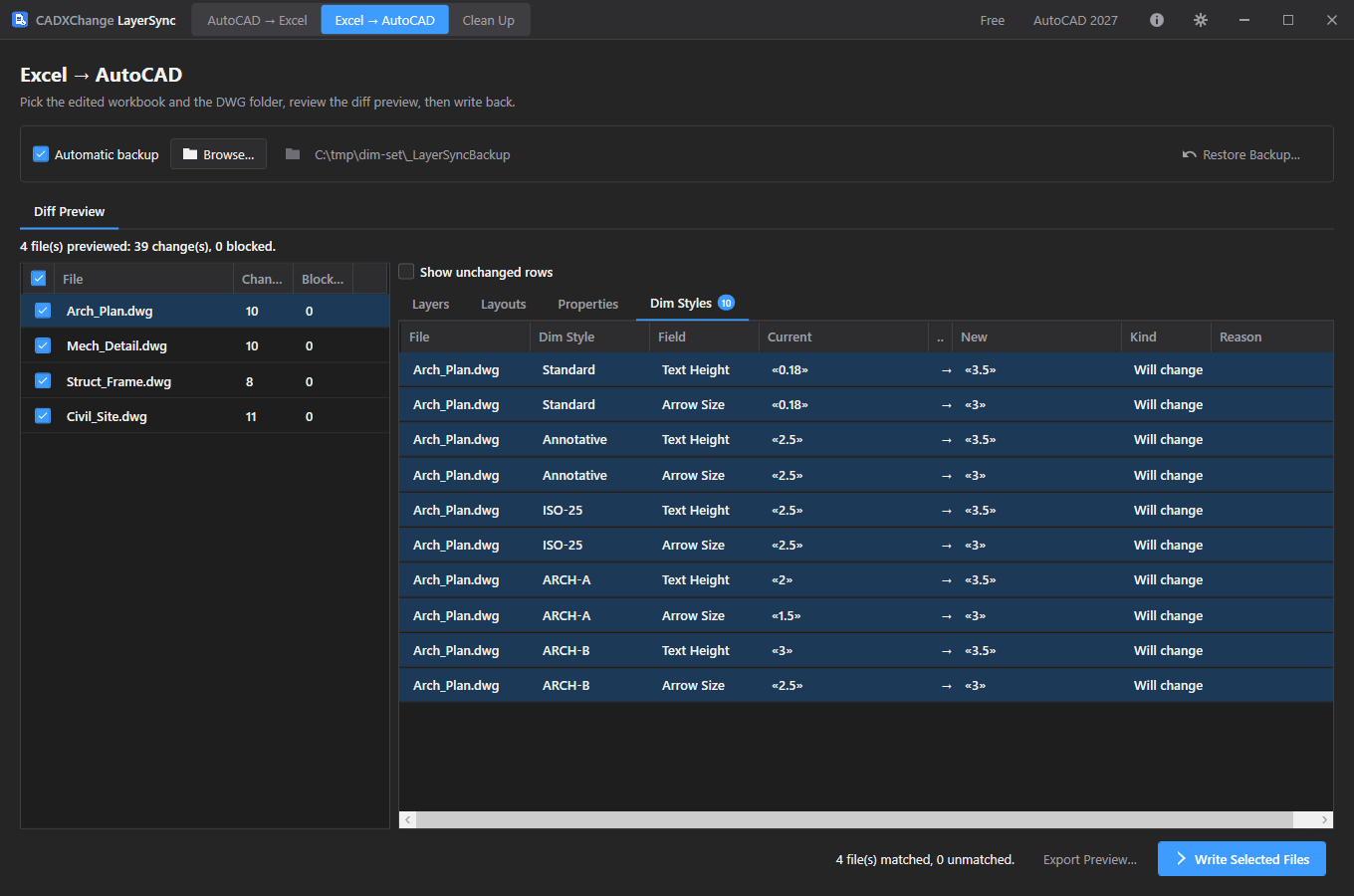The width and height of the screenshot is (1354, 896).
Task: Sort diff table by Current column header
Action: [x=843, y=337]
